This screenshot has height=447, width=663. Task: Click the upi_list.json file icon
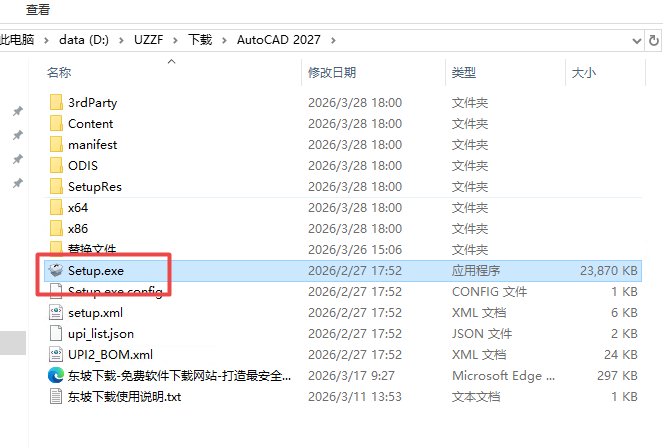coord(56,333)
